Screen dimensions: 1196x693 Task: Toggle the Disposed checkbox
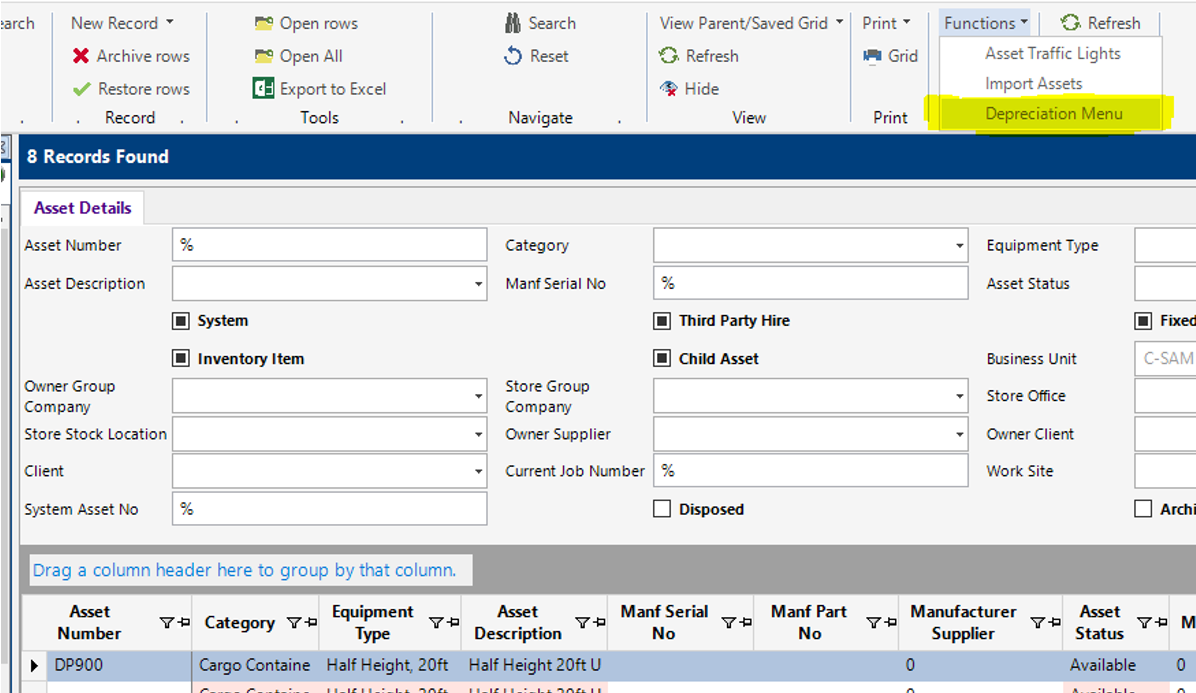point(662,509)
